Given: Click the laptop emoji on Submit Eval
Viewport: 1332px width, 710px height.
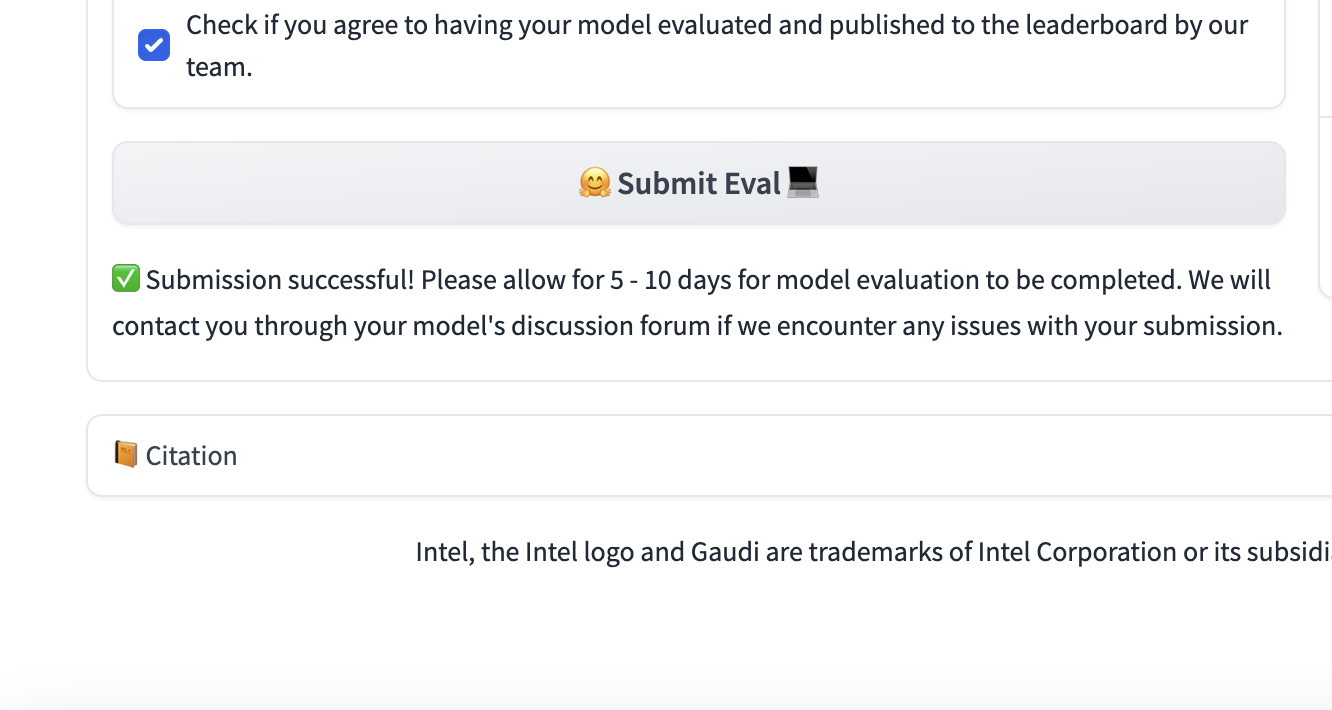Looking at the screenshot, I should point(803,182).
